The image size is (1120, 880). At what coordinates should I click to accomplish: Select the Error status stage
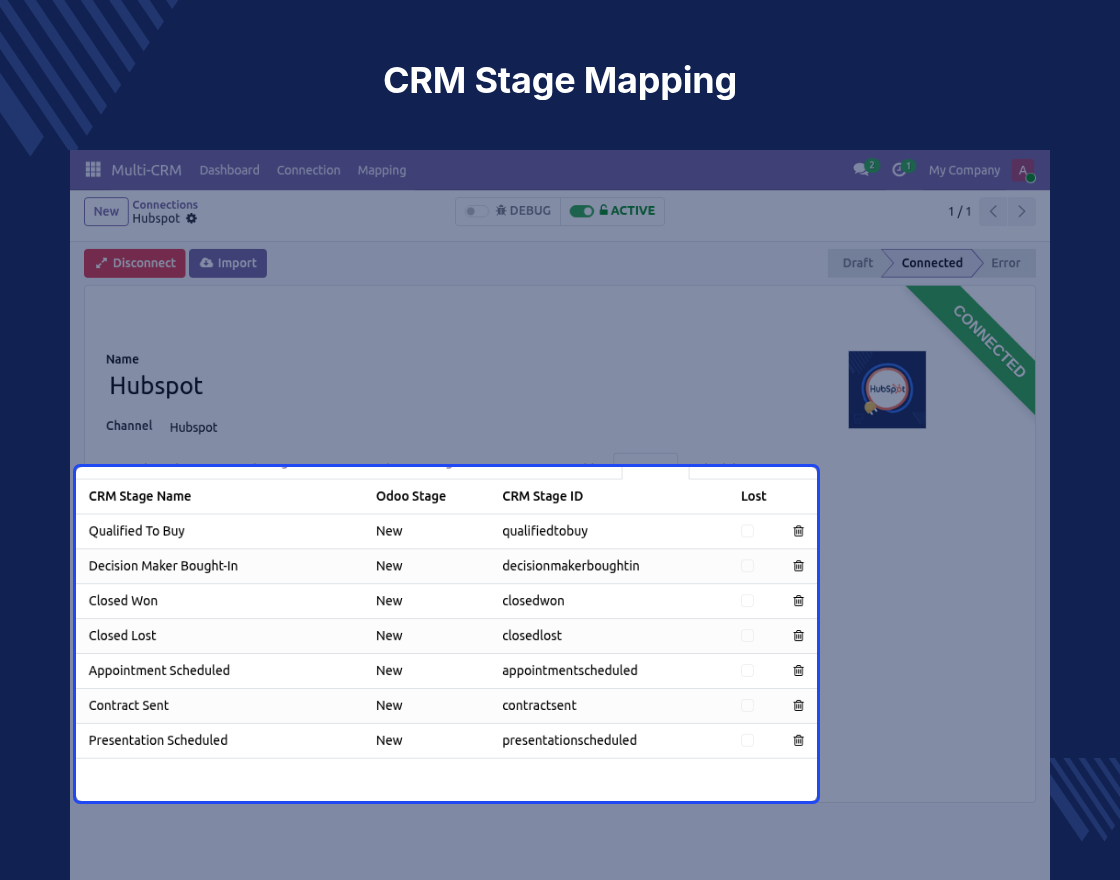(x=1006, y=263)
